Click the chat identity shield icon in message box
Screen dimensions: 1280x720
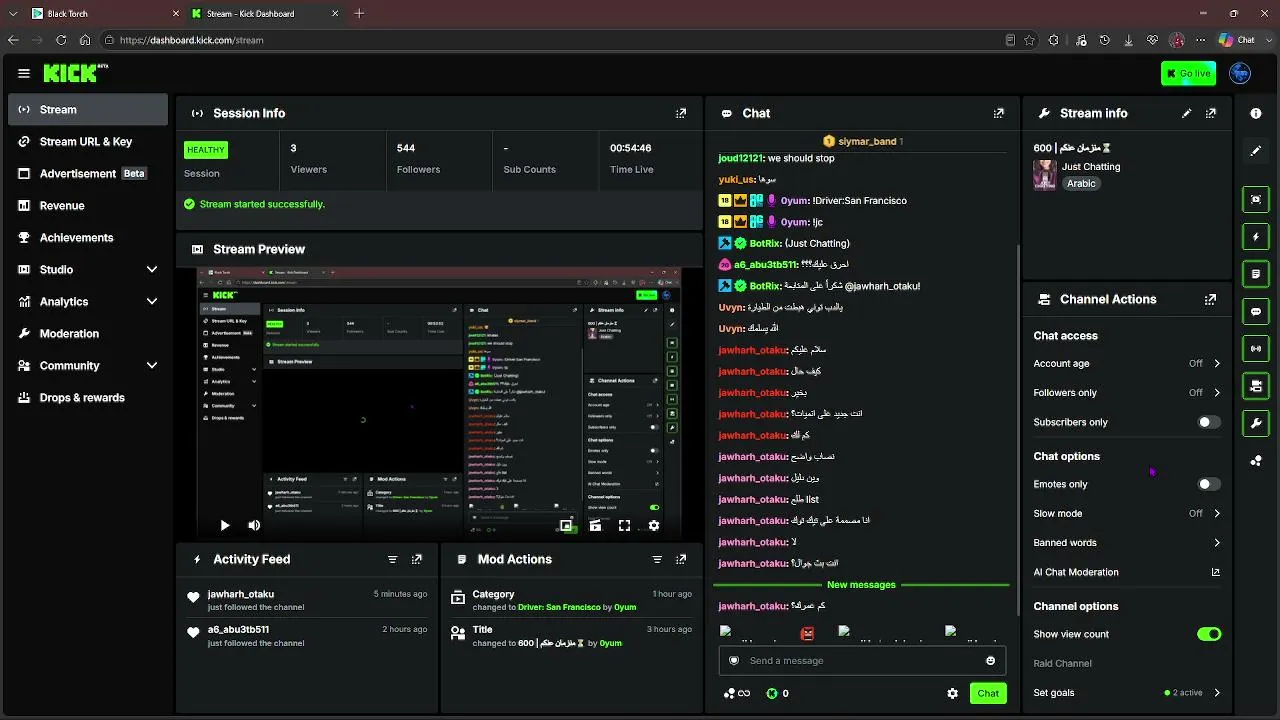click(x=734, y=660)
